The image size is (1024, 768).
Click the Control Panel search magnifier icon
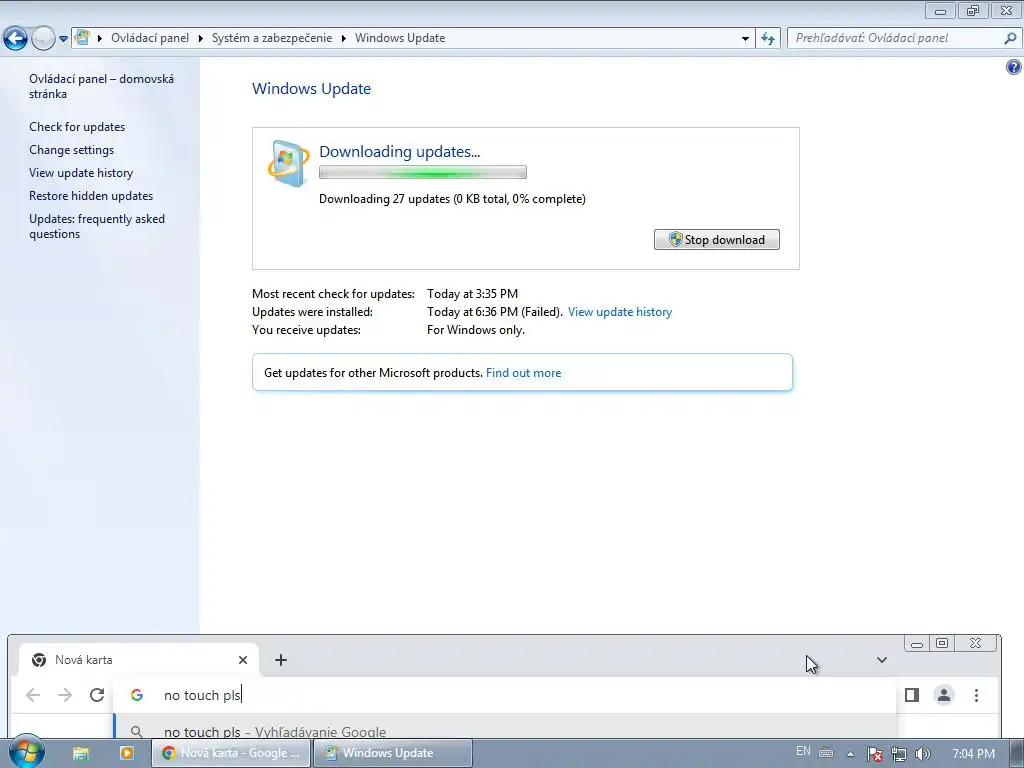tap(1010, 38)
